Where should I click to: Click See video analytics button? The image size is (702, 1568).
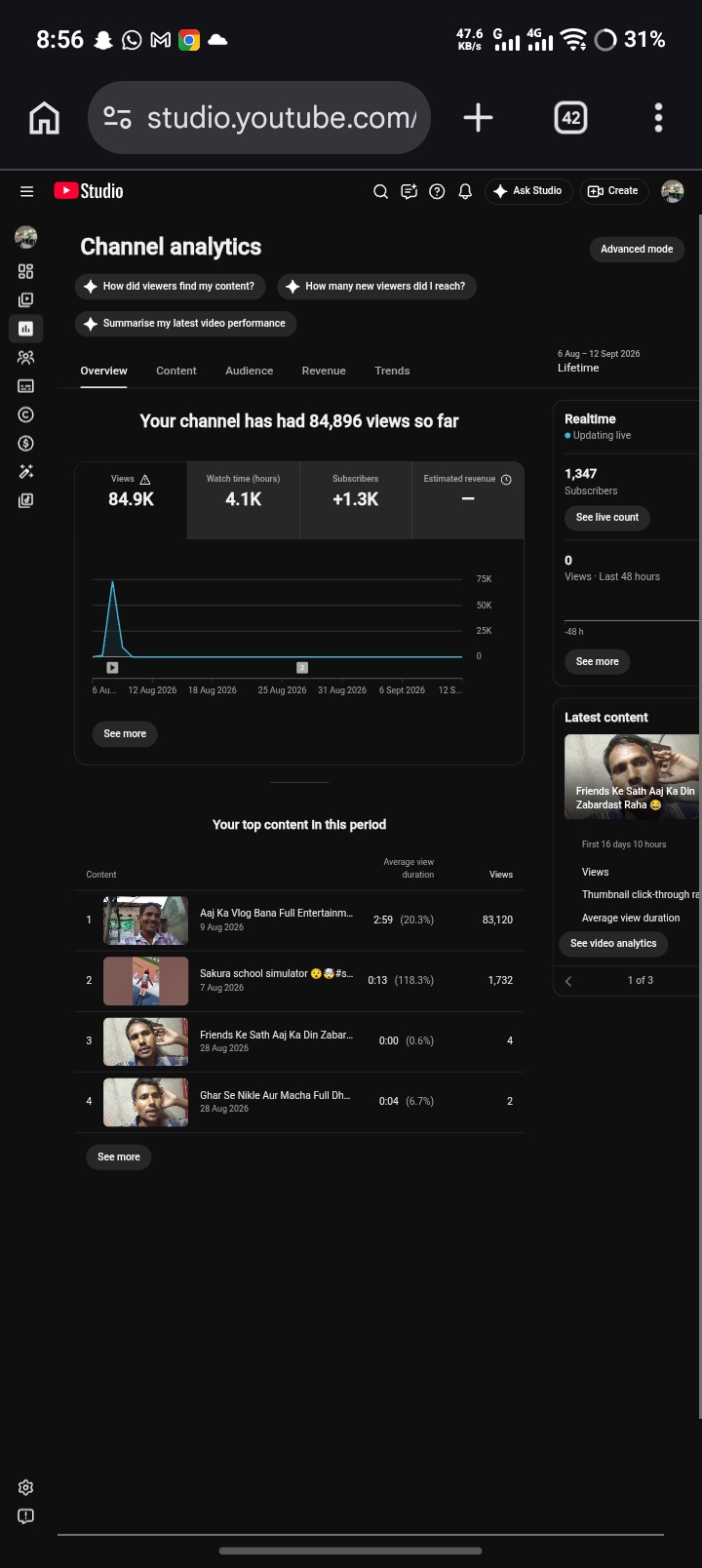pyautogui.click(x=613, y=944)
